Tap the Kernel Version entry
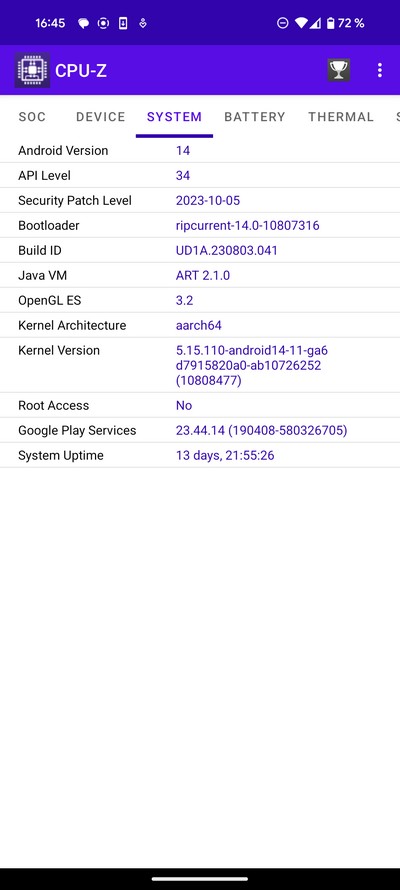Viewport: 400px width, 890px height. click(x=200, y=365)
